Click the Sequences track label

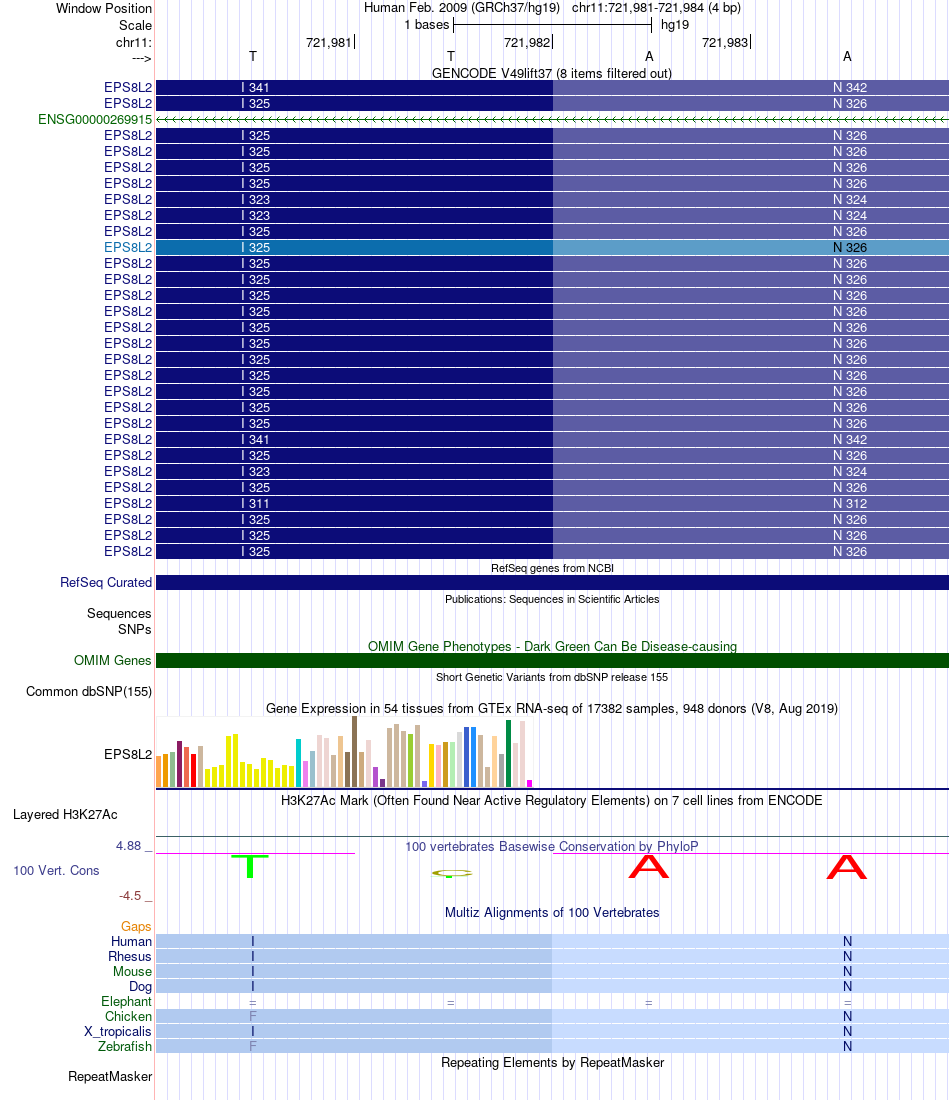coord(119,613)
